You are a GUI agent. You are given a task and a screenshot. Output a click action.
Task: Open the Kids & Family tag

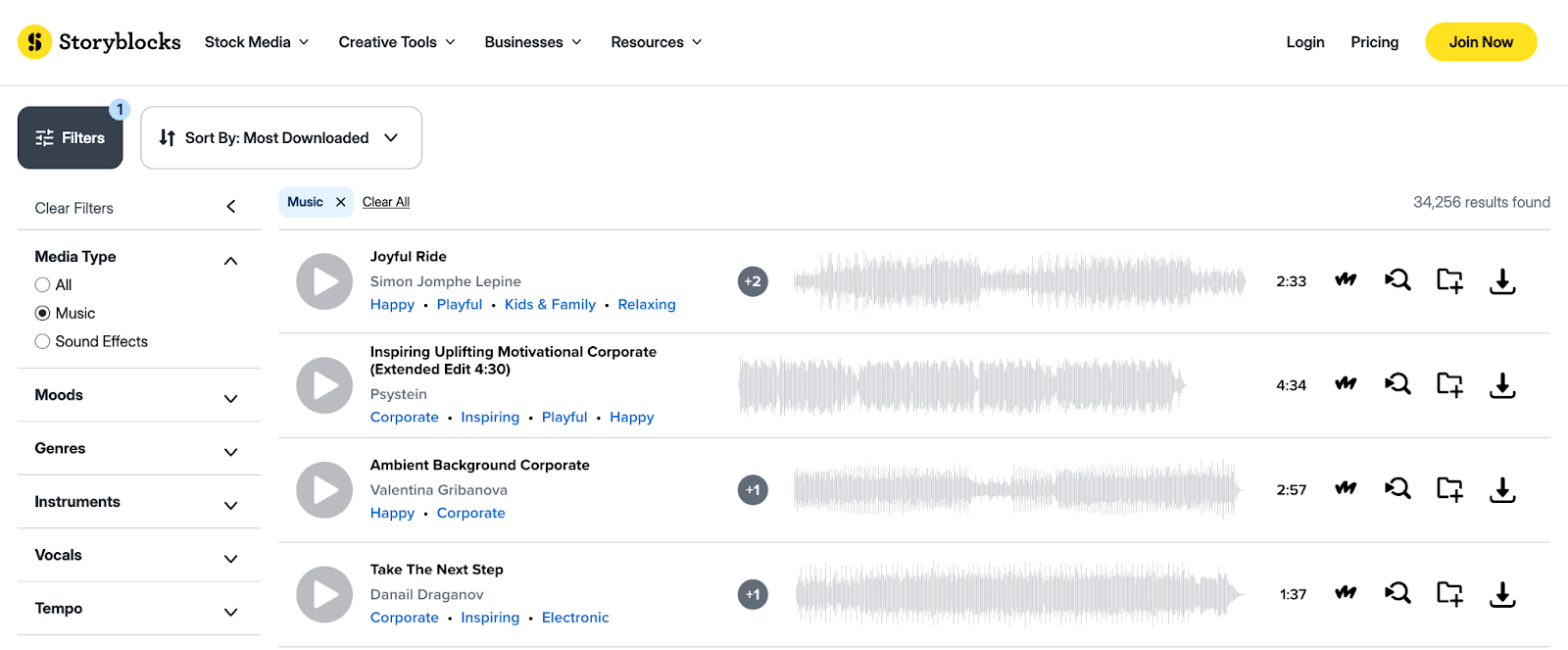pyautogui.click(x=550, y=305)
